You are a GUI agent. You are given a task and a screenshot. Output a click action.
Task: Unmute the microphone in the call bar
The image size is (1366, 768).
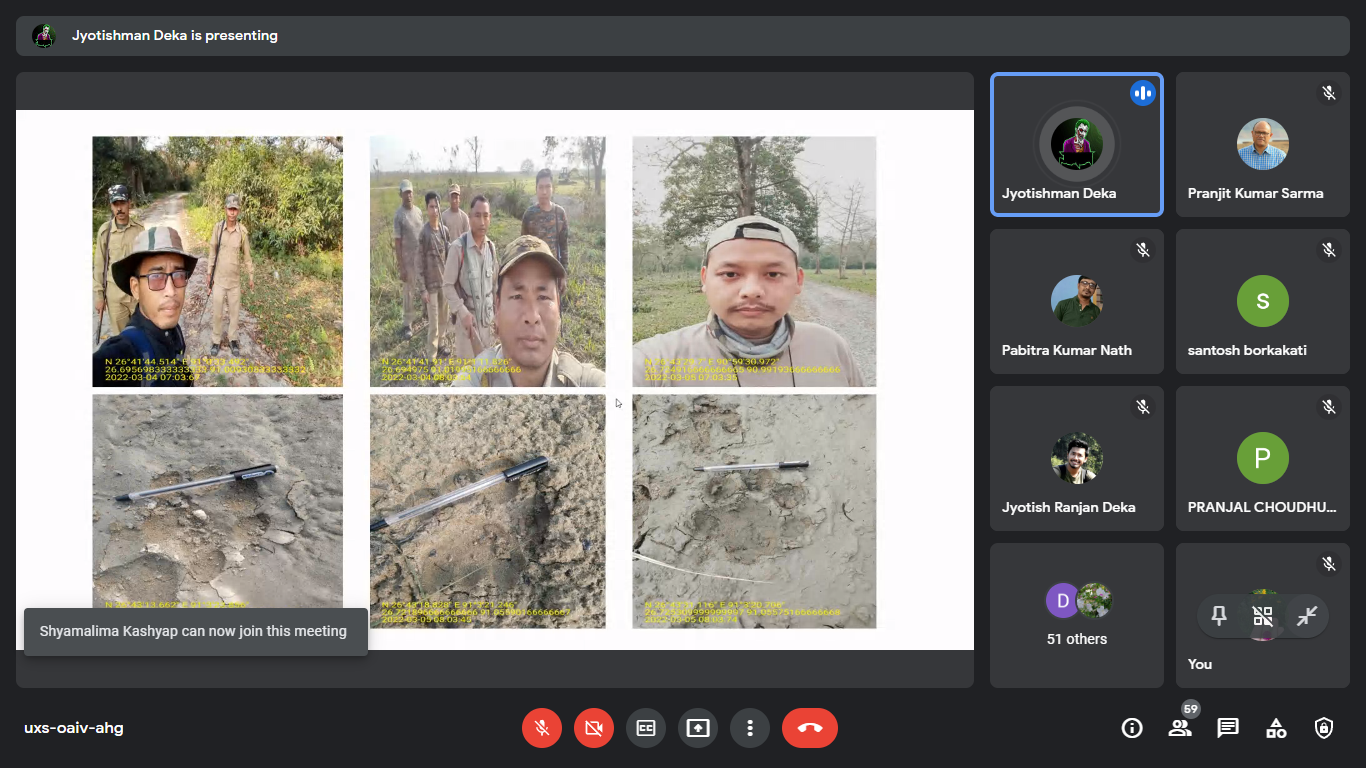(x=542, y=728)
